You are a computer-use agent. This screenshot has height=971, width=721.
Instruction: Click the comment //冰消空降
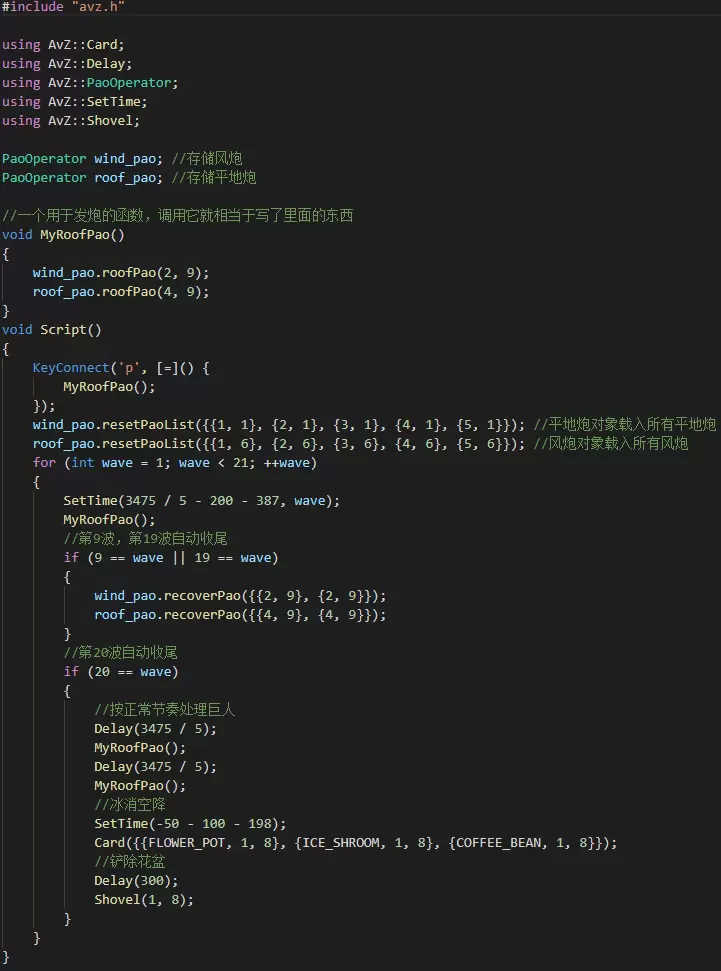click(129, 804)
